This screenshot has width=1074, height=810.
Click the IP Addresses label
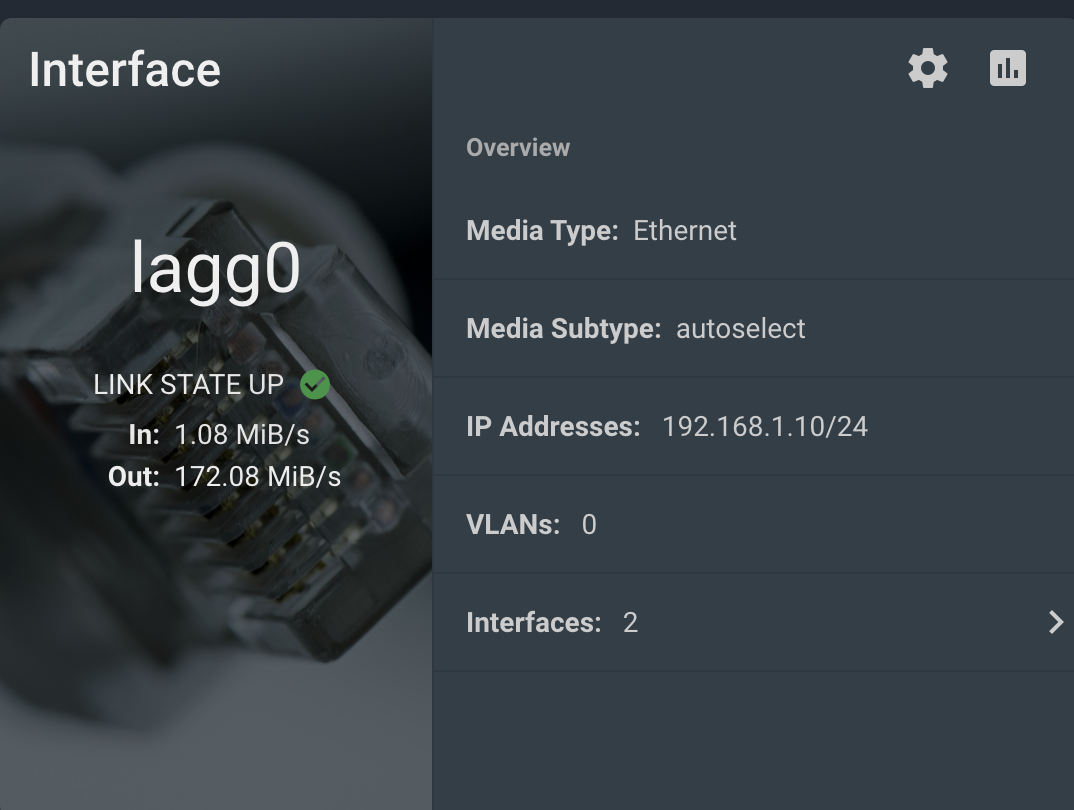pyautogui.click(x=553, y=427)
